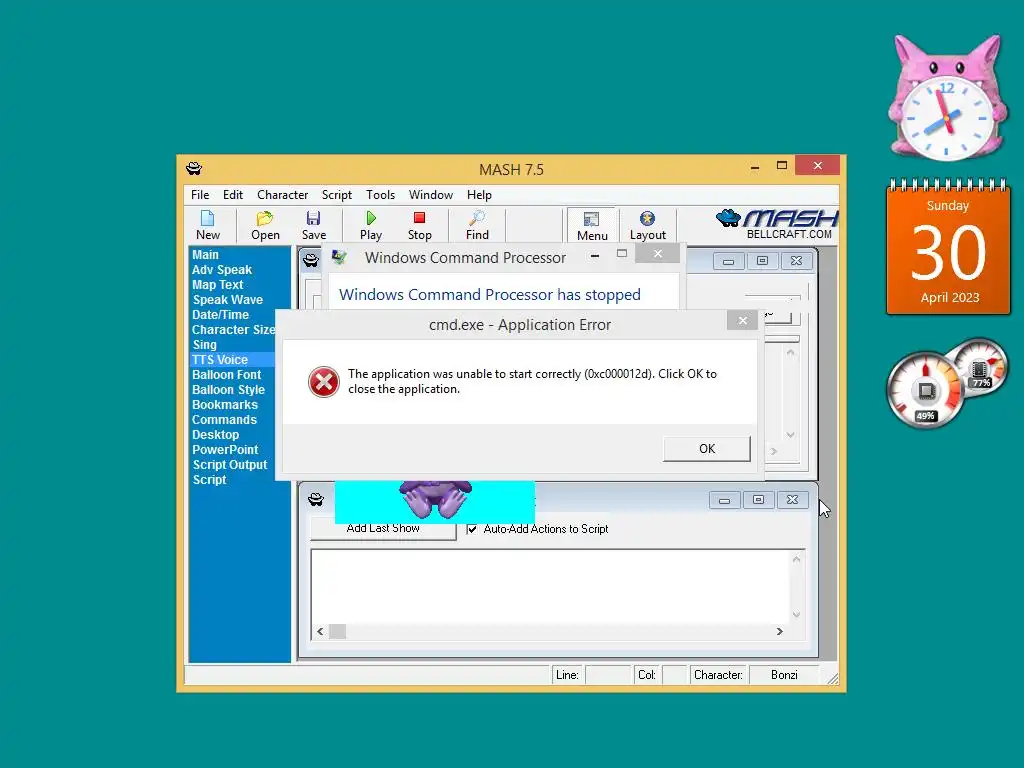This screenshot has height=768, width=1024.
Task: Open the Tools menu
Action: pyautogui.click(x=380, y=195)
